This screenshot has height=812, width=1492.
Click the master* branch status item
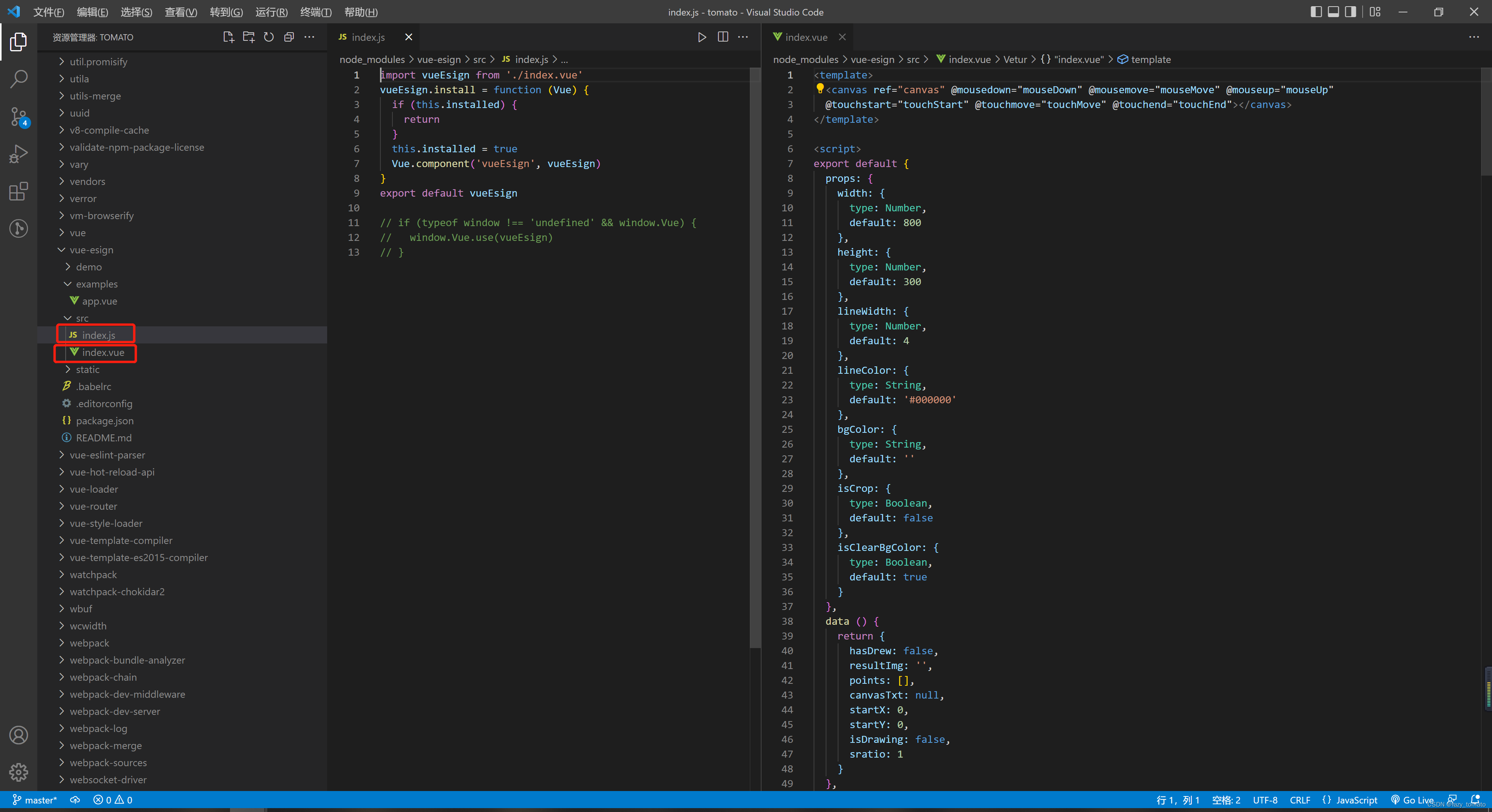coord(35,800)
